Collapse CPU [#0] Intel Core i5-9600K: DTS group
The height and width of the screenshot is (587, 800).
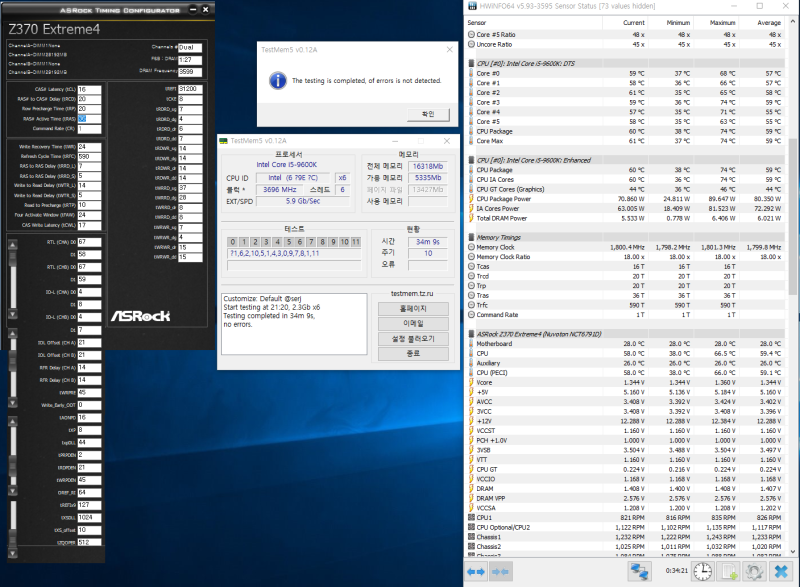tap(471, 64)
